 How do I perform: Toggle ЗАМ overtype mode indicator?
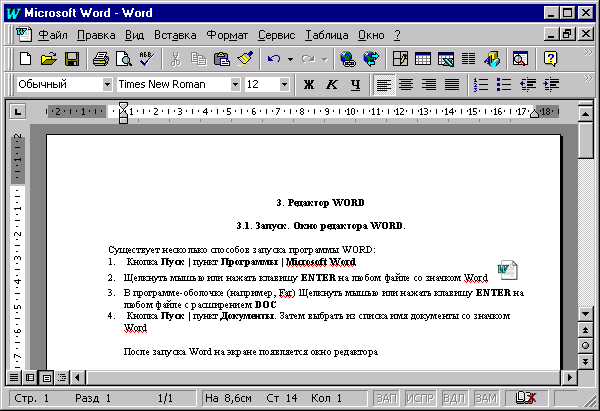[486, 398]
